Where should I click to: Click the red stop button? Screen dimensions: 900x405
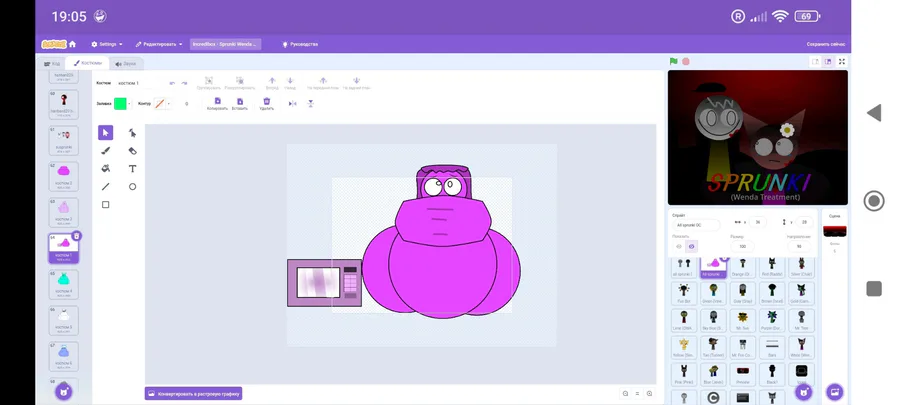(685, 61)
